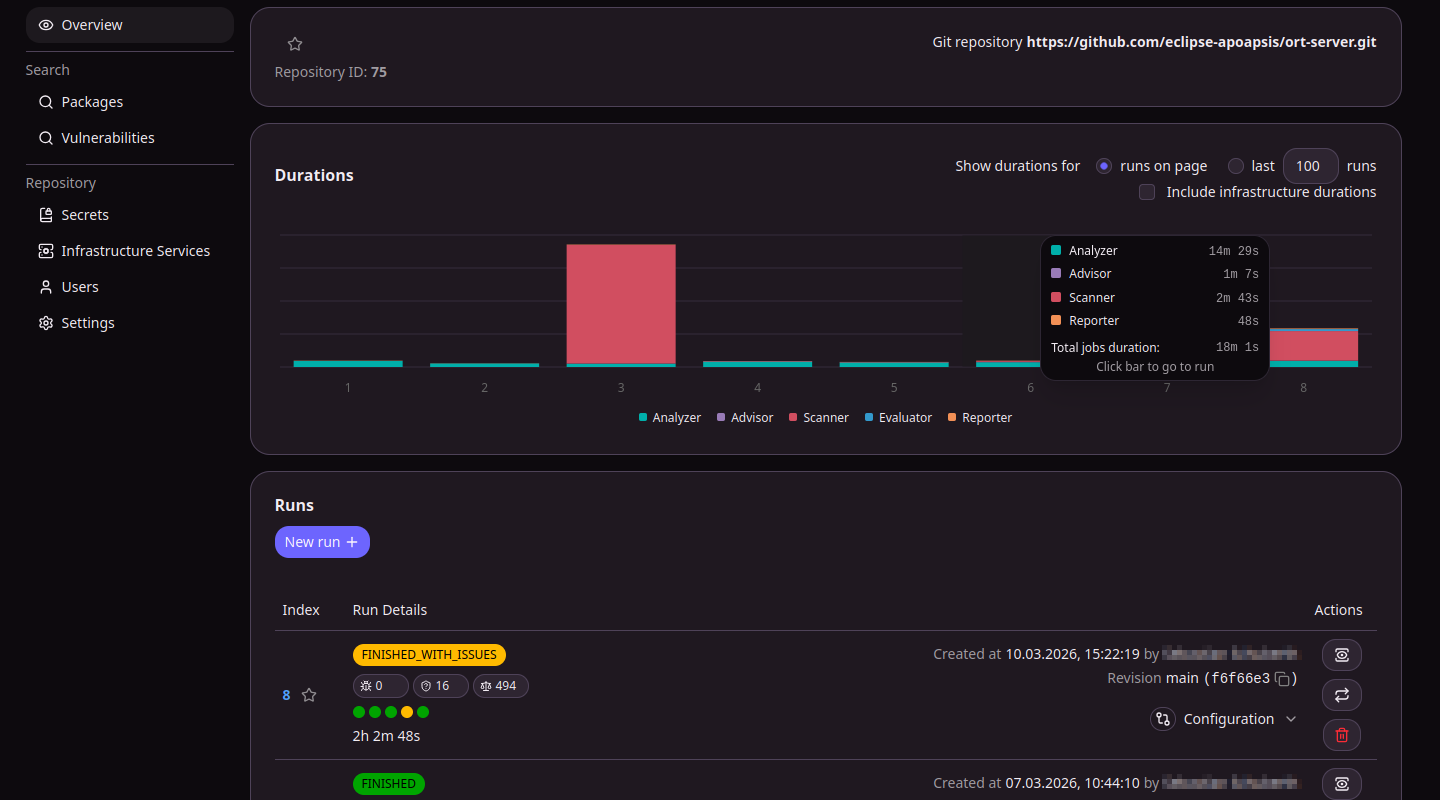Toggle Advisor series in chart legend

tap(745, 418)
